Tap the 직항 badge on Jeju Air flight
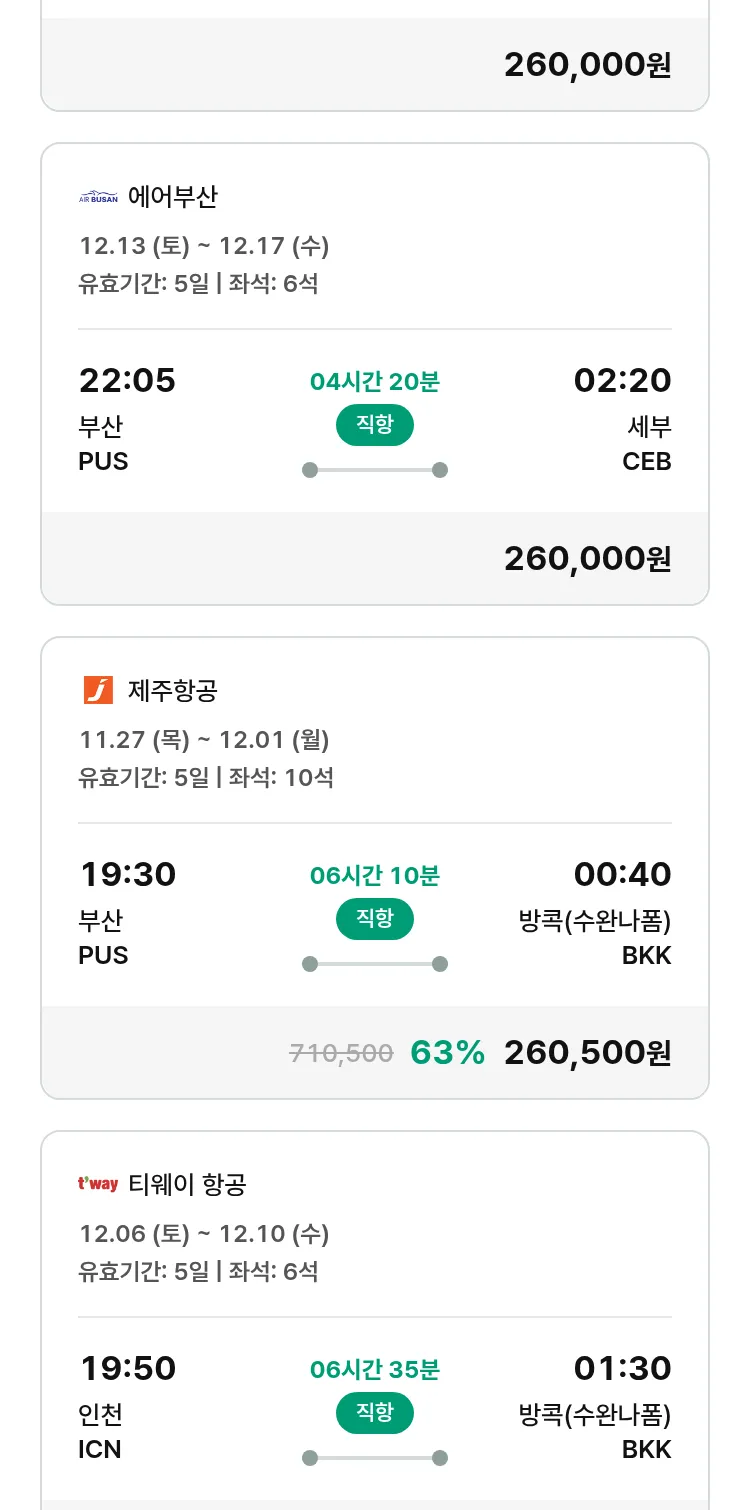Viewport: 750px width, 1510px height. tap(374, 919)
